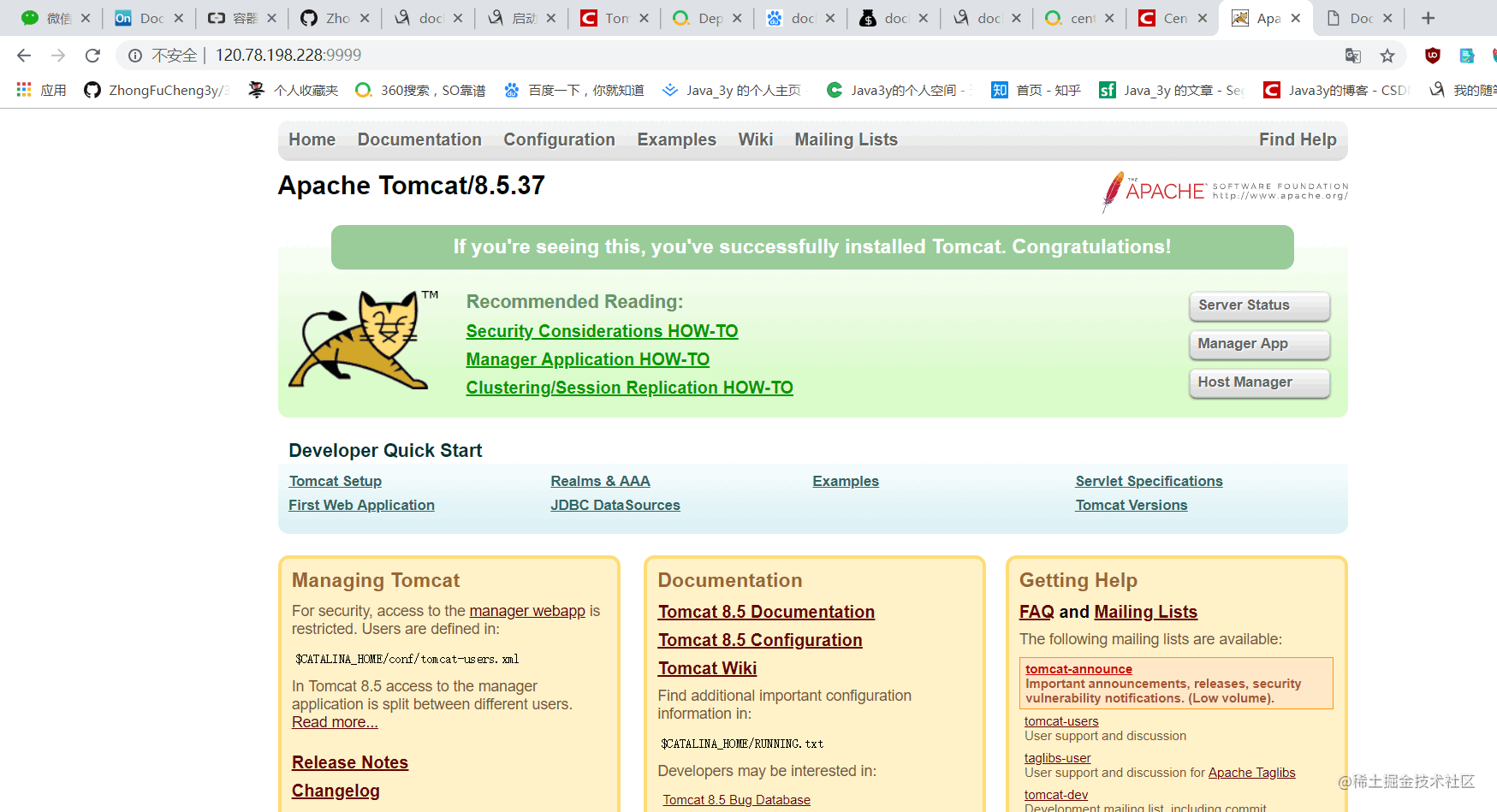
Task: Click the translate icon in the address bar
Action: pyautogui.click(x=1352, y=55)
